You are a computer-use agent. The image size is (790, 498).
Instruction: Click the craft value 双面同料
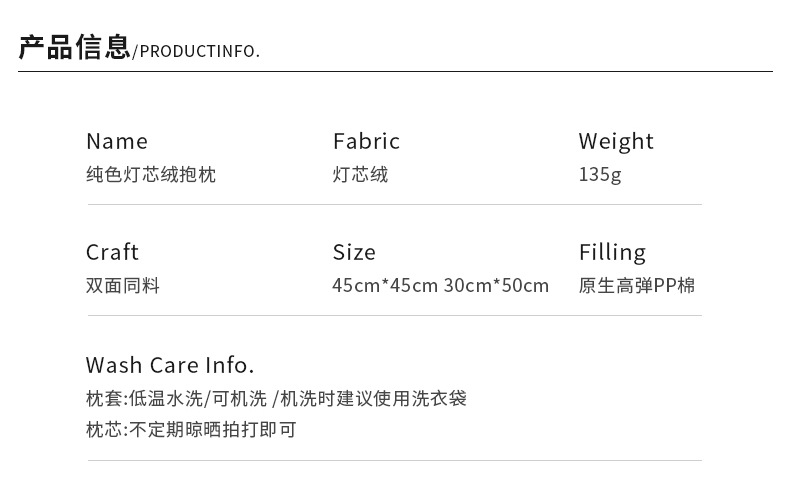[123, 286]
